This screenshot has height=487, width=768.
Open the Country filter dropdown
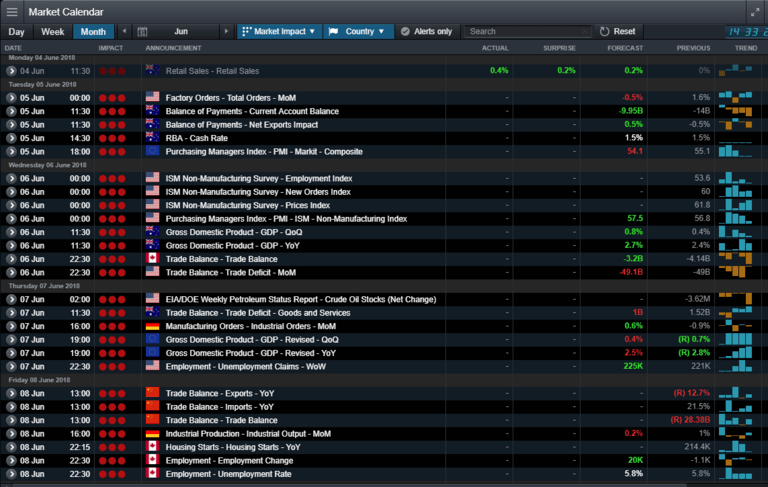point(358,31)
